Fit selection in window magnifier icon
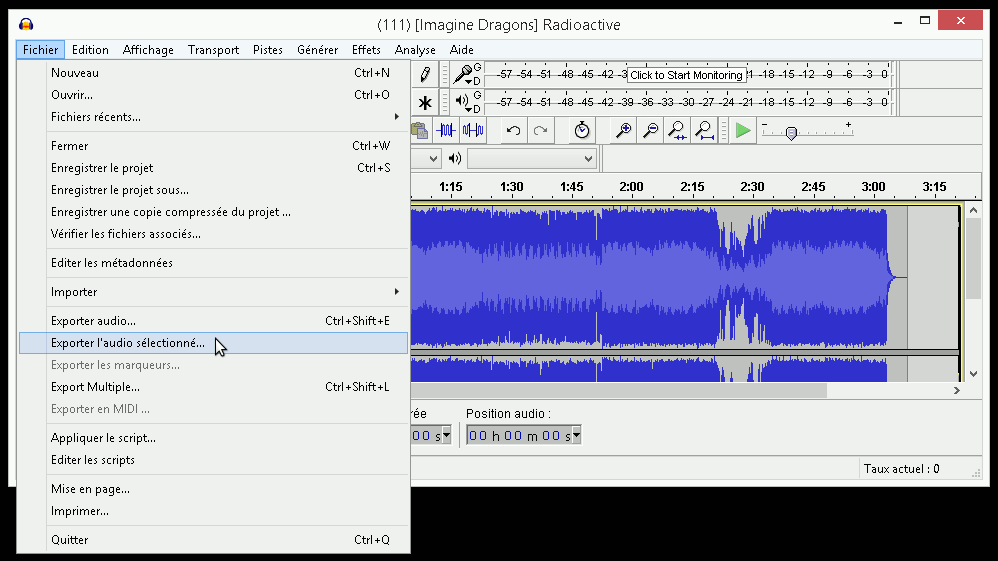This screenshot has width=998, height=561. 677,131
